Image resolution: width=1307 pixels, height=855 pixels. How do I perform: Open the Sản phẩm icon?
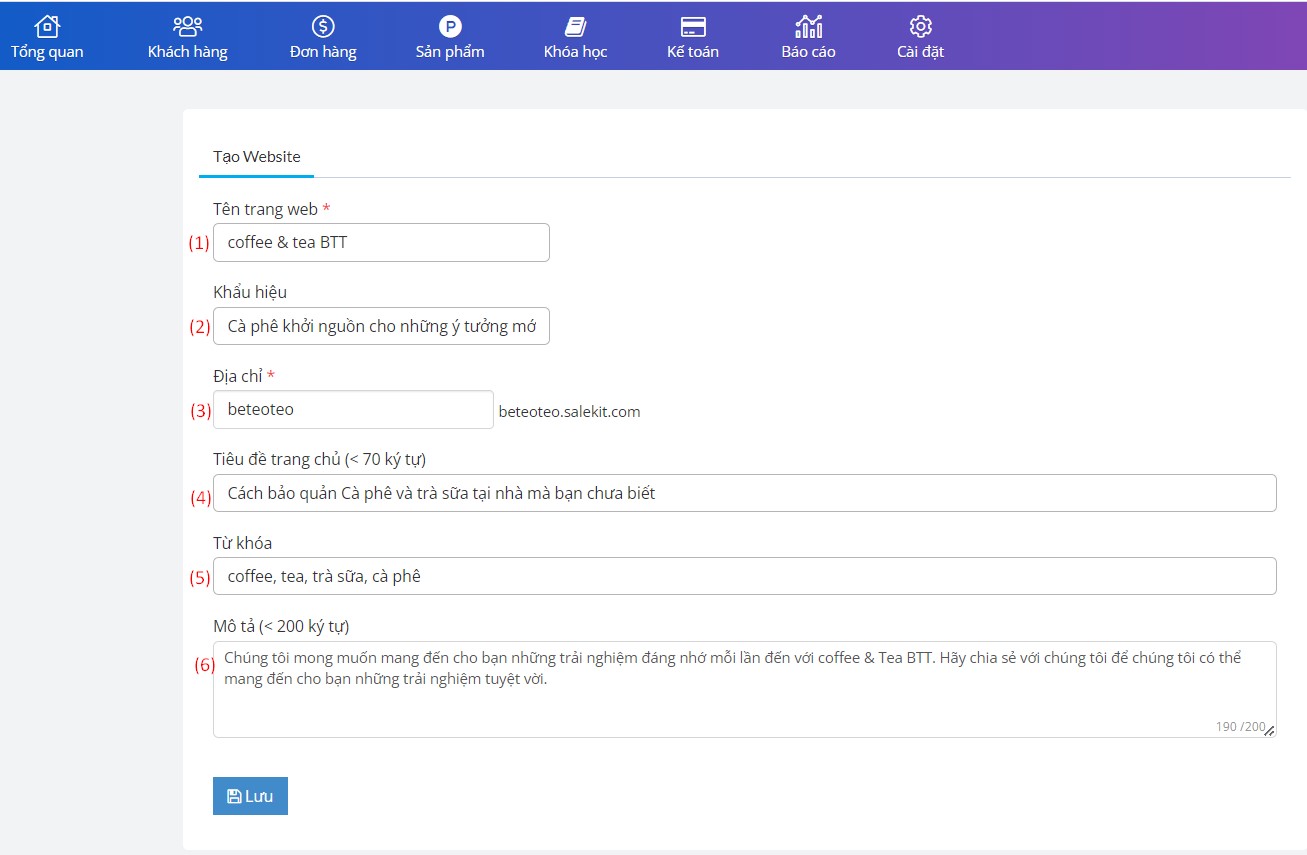[x=450, y=26]
